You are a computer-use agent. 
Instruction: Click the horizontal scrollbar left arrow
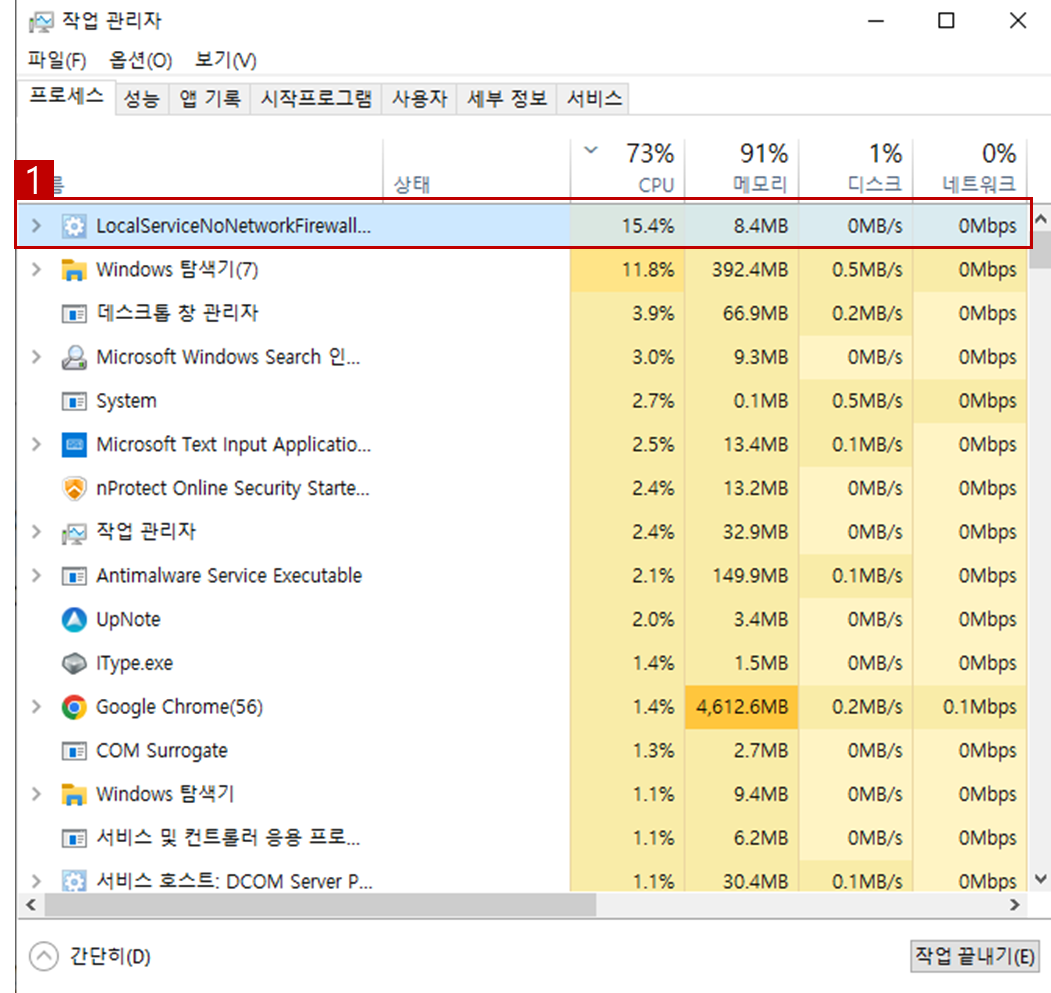pos(31,905)
